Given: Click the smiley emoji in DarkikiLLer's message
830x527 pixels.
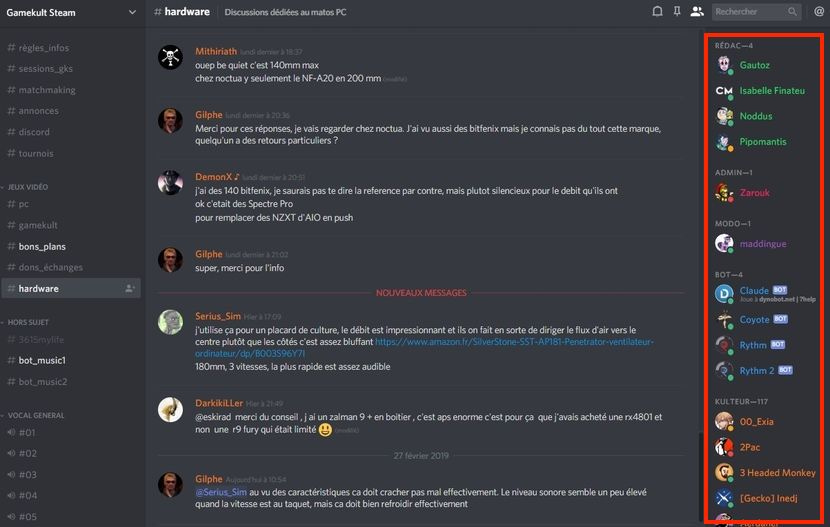Looking at the screenshot, I should click(x=325, y=430).
